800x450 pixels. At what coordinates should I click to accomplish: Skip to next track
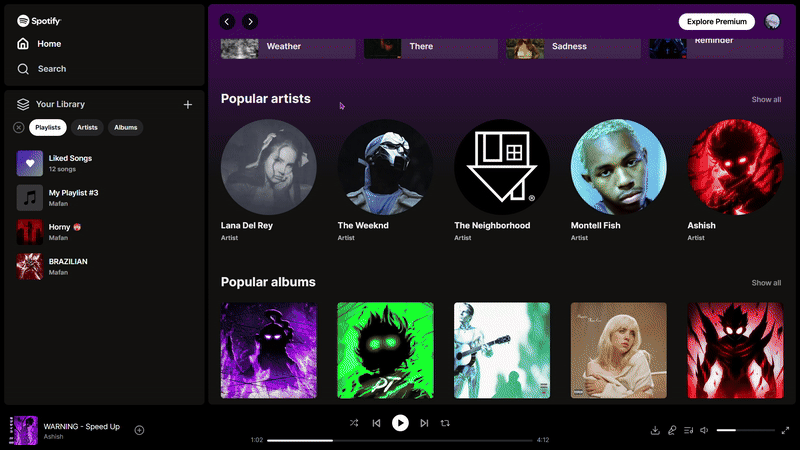click(424, 423)
